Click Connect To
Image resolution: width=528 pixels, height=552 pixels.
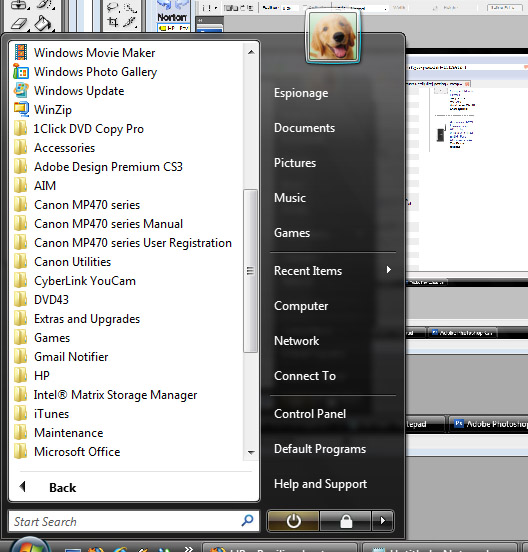click(x=304, y=376)
